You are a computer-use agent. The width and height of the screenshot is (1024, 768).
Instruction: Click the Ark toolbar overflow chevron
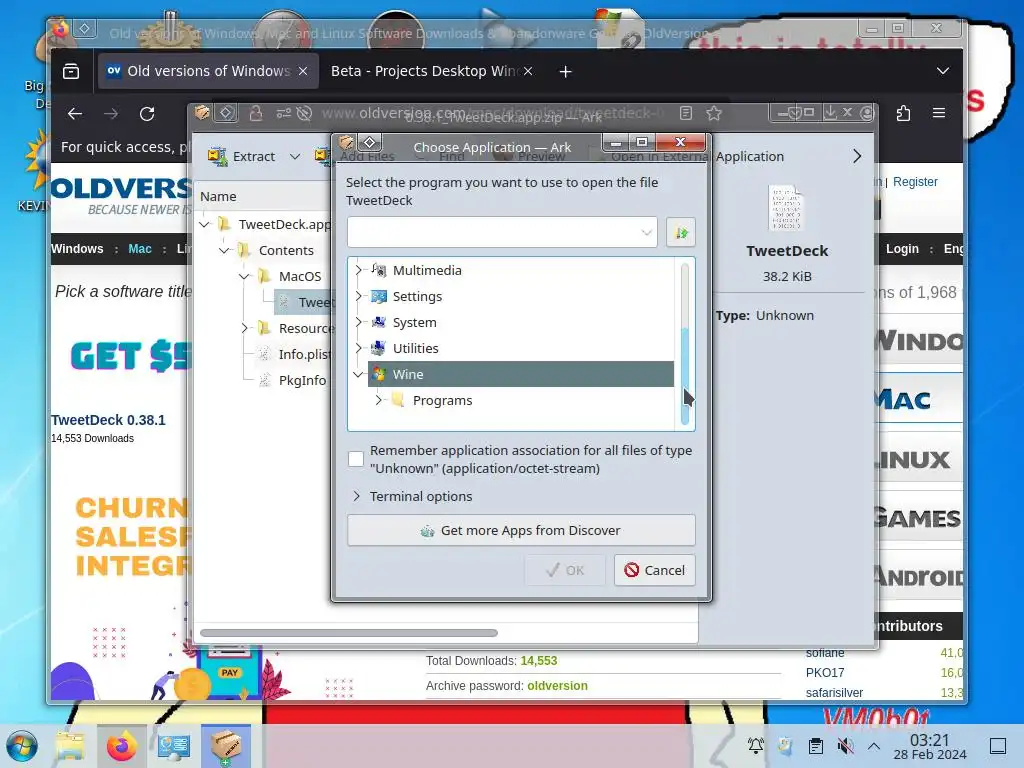coord(857,156)
